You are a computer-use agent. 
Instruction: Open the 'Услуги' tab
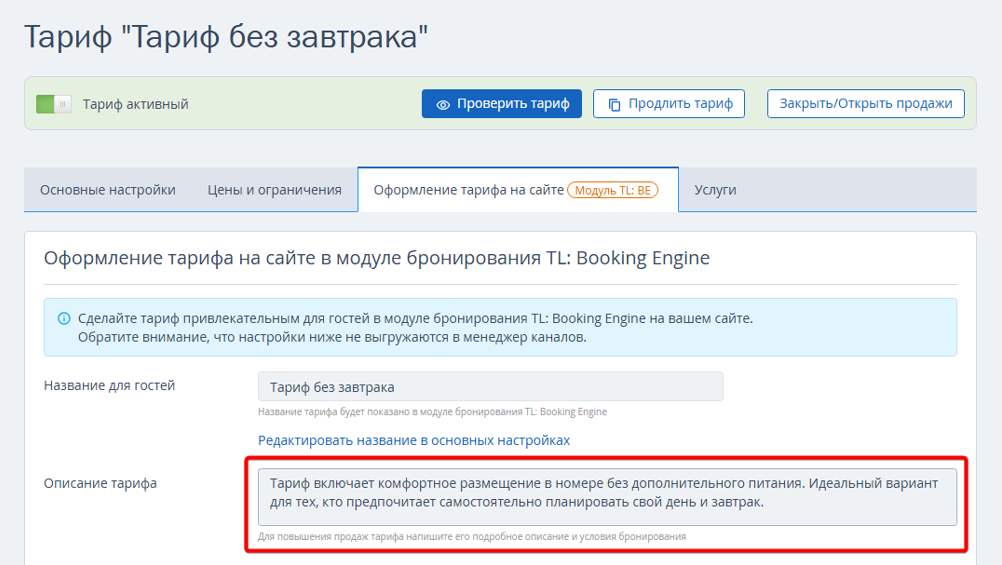click(x=715, y=190)
